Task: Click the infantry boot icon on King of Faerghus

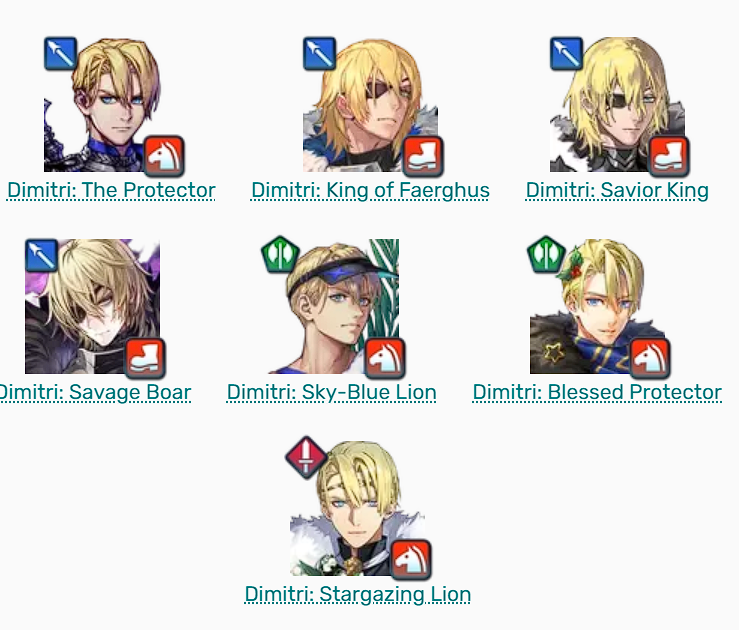Action: pyautogui.click(x=423, y=156)
